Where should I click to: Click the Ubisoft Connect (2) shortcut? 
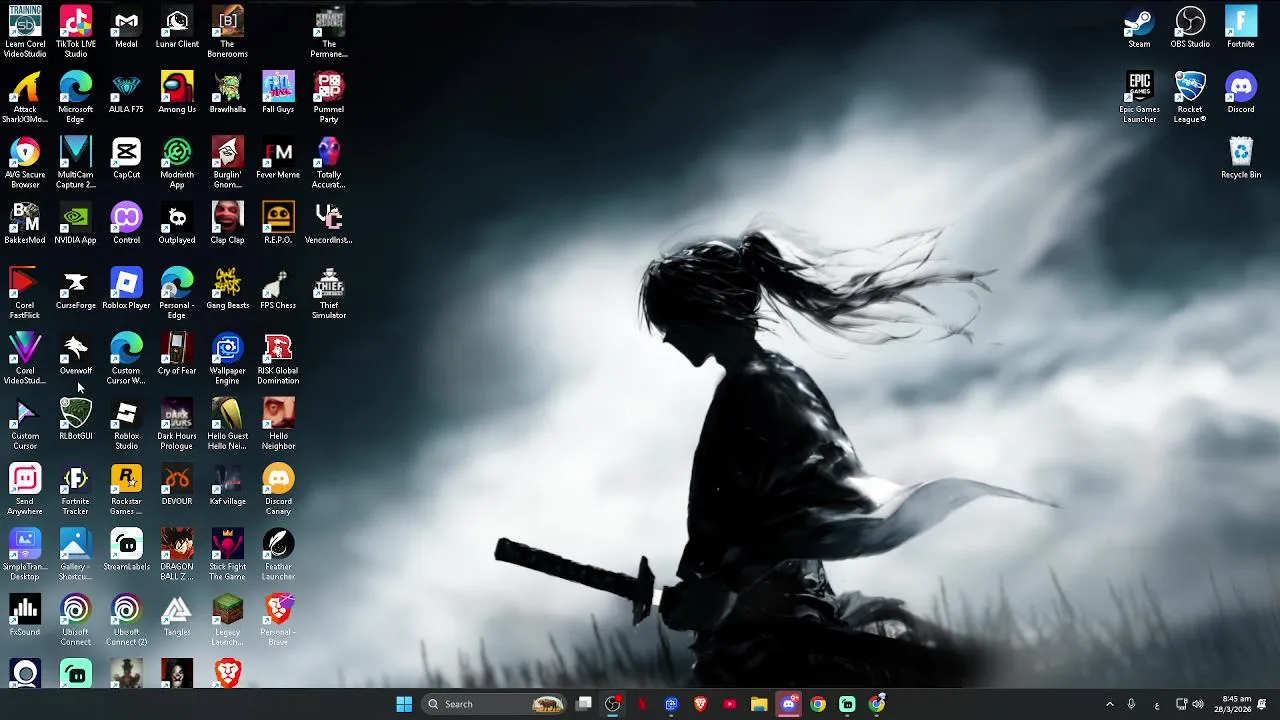pos(126,619)
